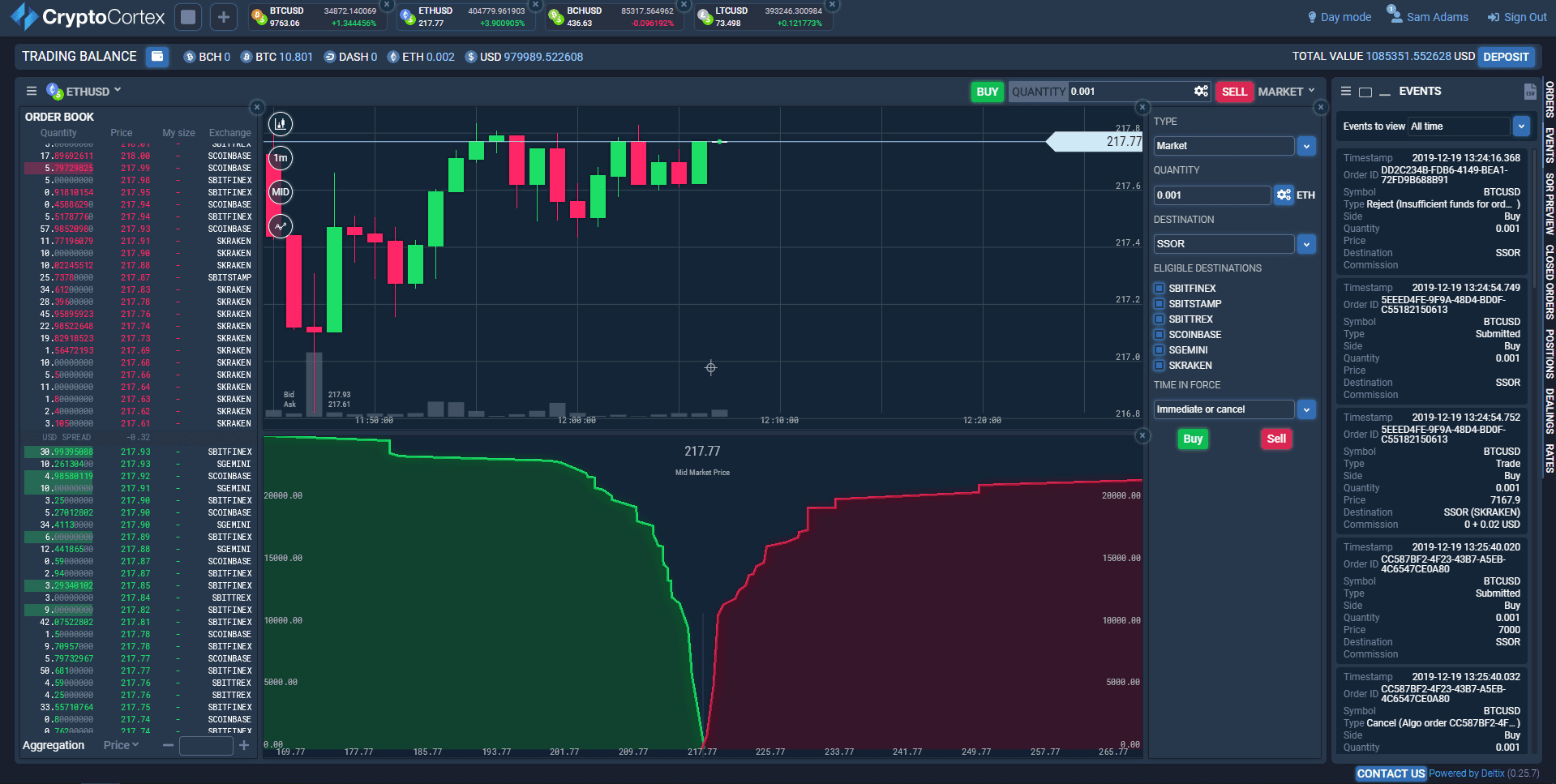
Task: Open the wallet icon beside Trading Balance
Action: click(157, 56)
